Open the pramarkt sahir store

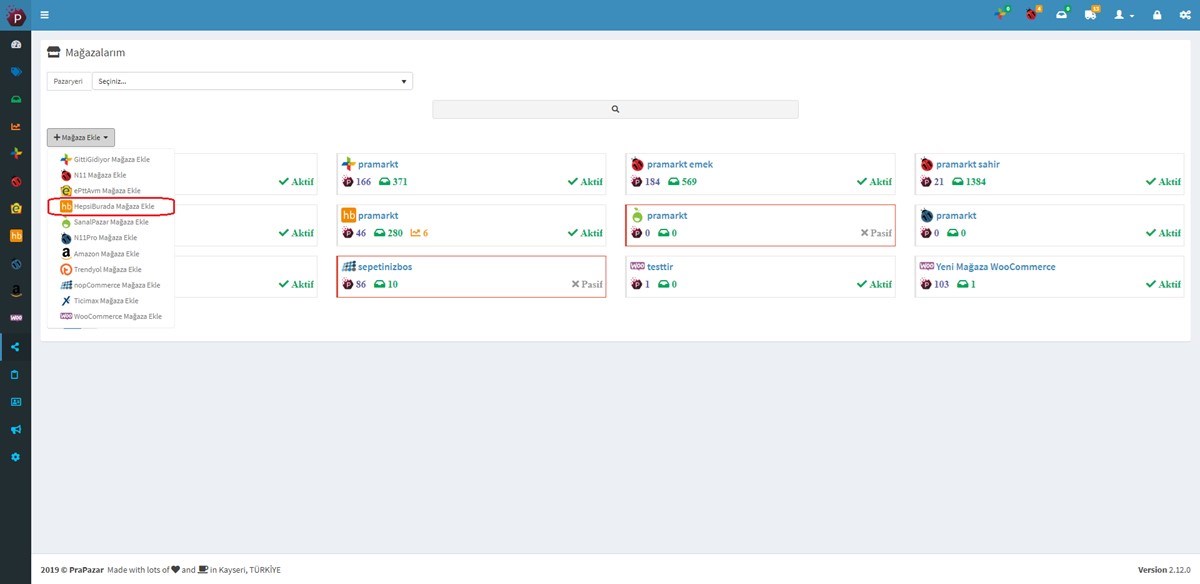(x=968, y=164)
